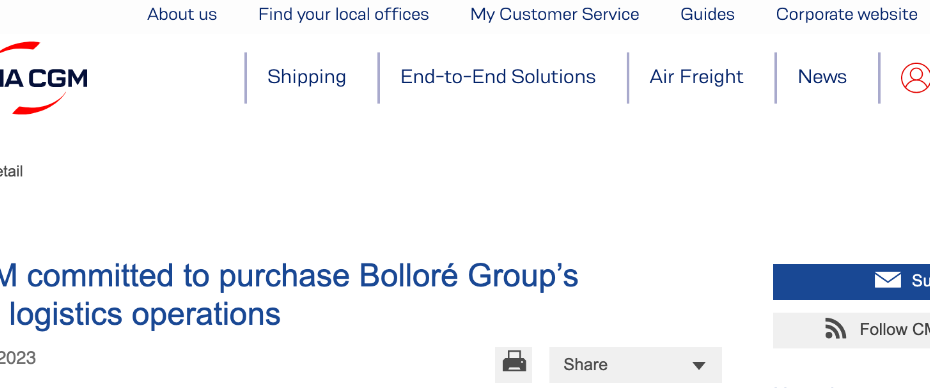Click the blue Subscribe button

(851, 282)
